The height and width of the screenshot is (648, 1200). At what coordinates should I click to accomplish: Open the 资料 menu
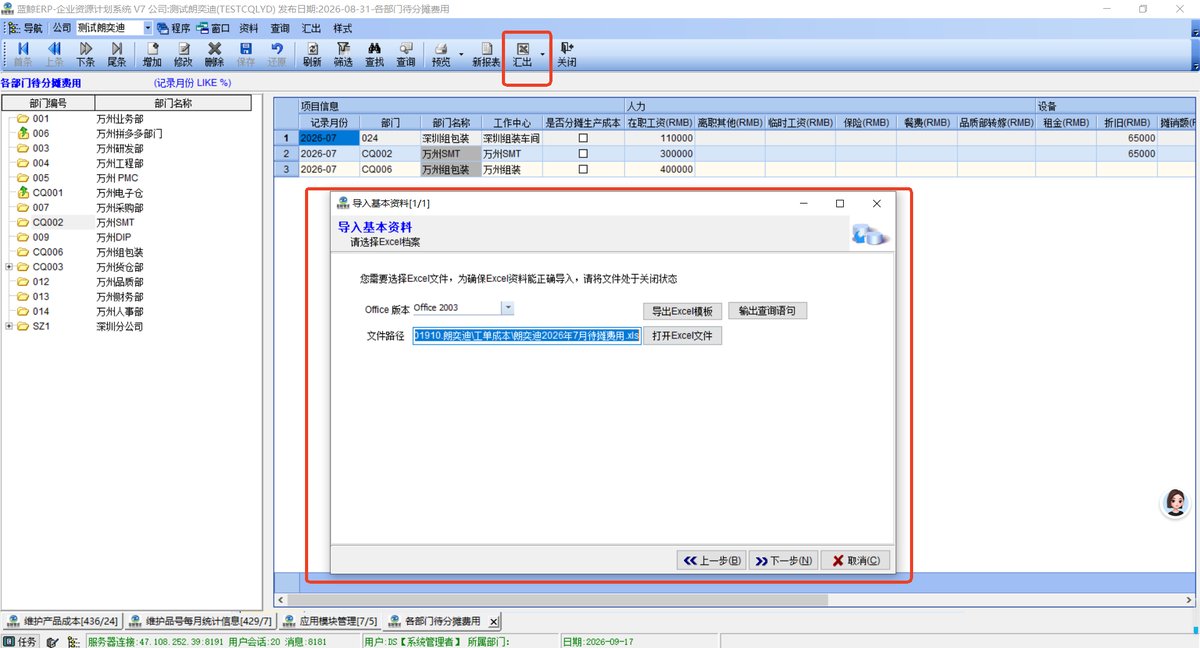(249, 28)
